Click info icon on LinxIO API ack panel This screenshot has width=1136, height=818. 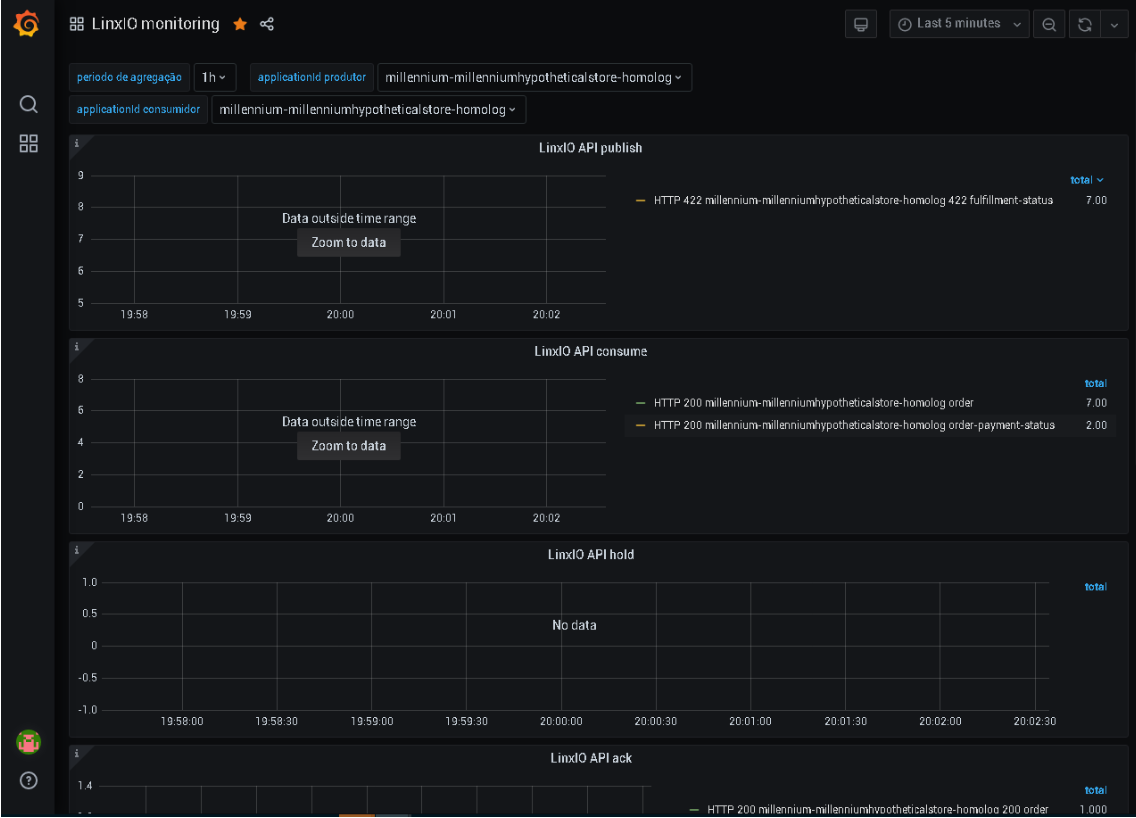tap(76, 754)
